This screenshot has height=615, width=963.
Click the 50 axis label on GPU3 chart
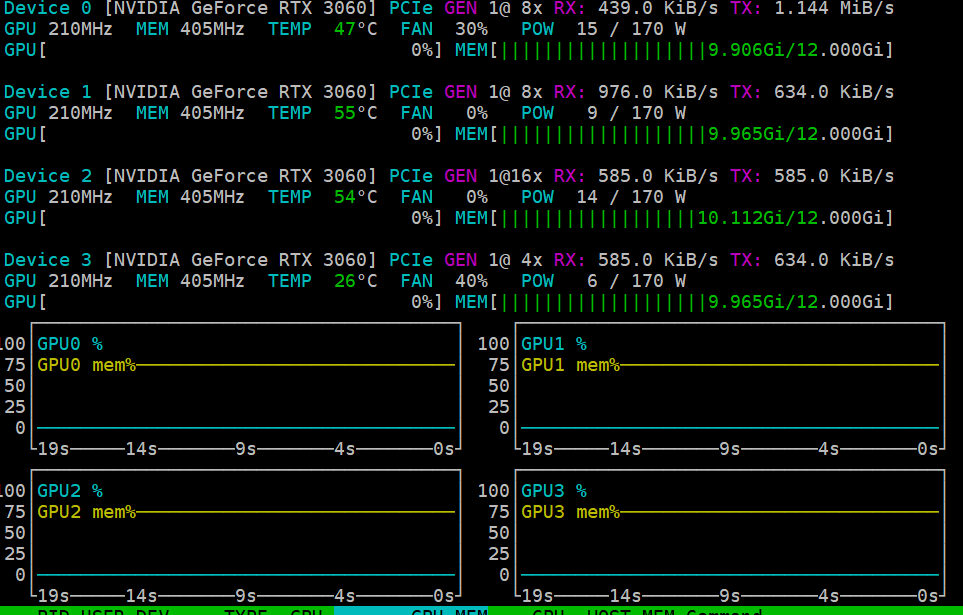tap(499, 533)
